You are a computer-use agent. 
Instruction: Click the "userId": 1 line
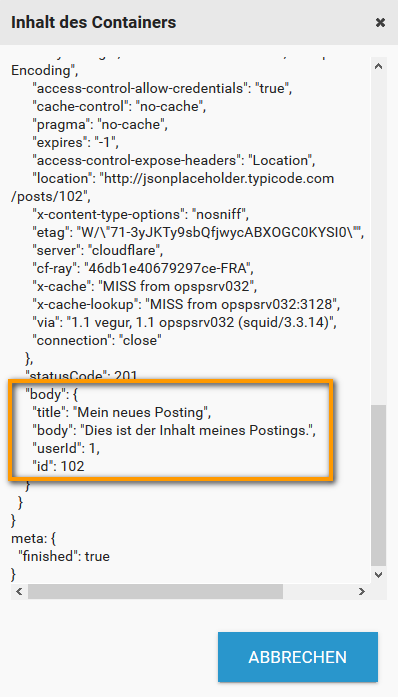pos(66,449)
